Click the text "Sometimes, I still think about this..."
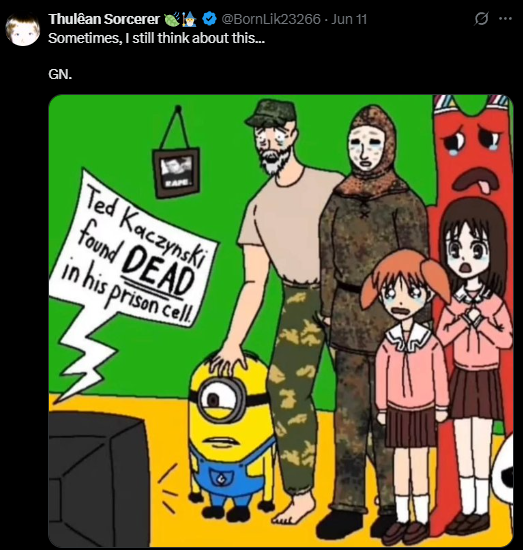523x550 pixels. (156, 38)
